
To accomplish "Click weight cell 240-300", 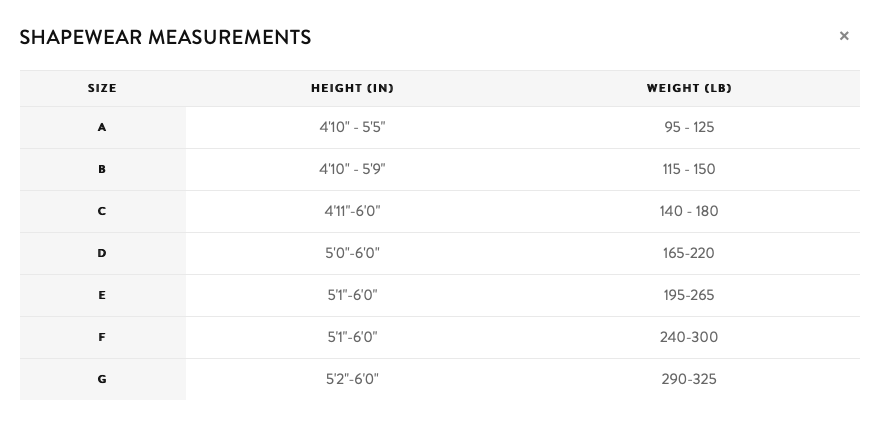I will coord(689,338).
